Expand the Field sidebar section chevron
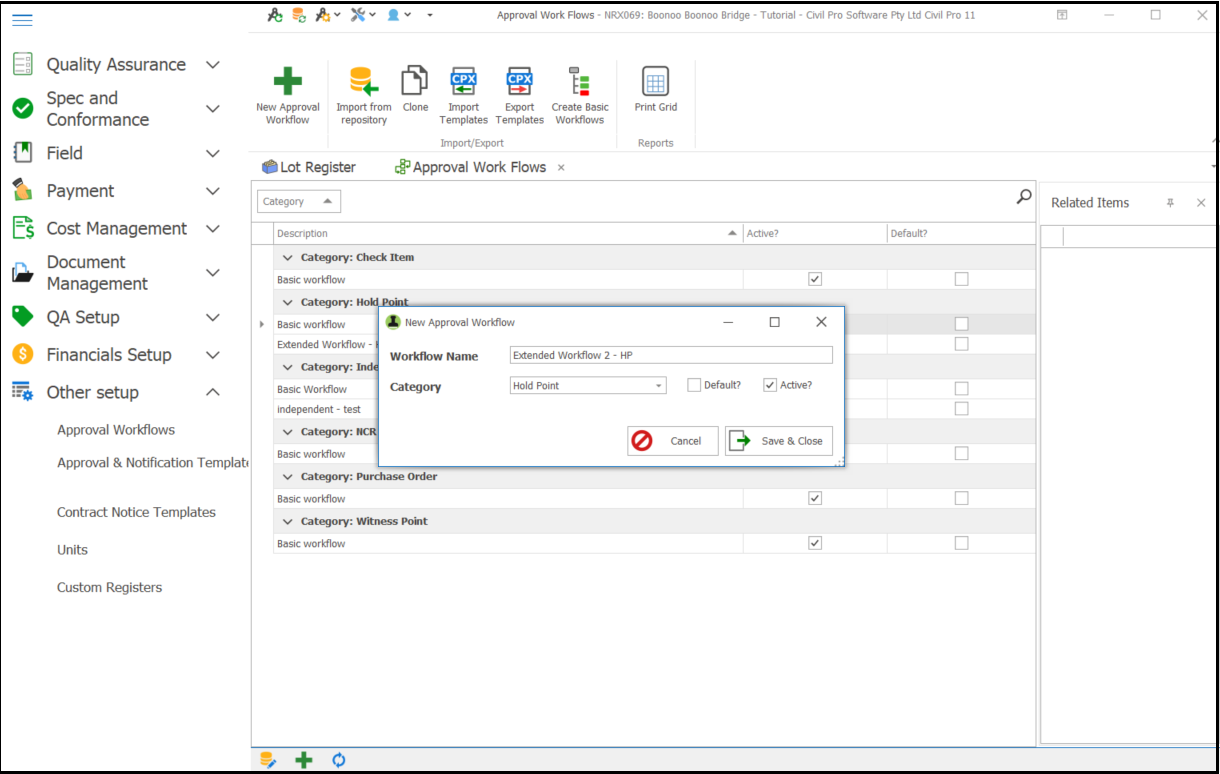This screenshot has width=1220, height=774. [212, 153]
